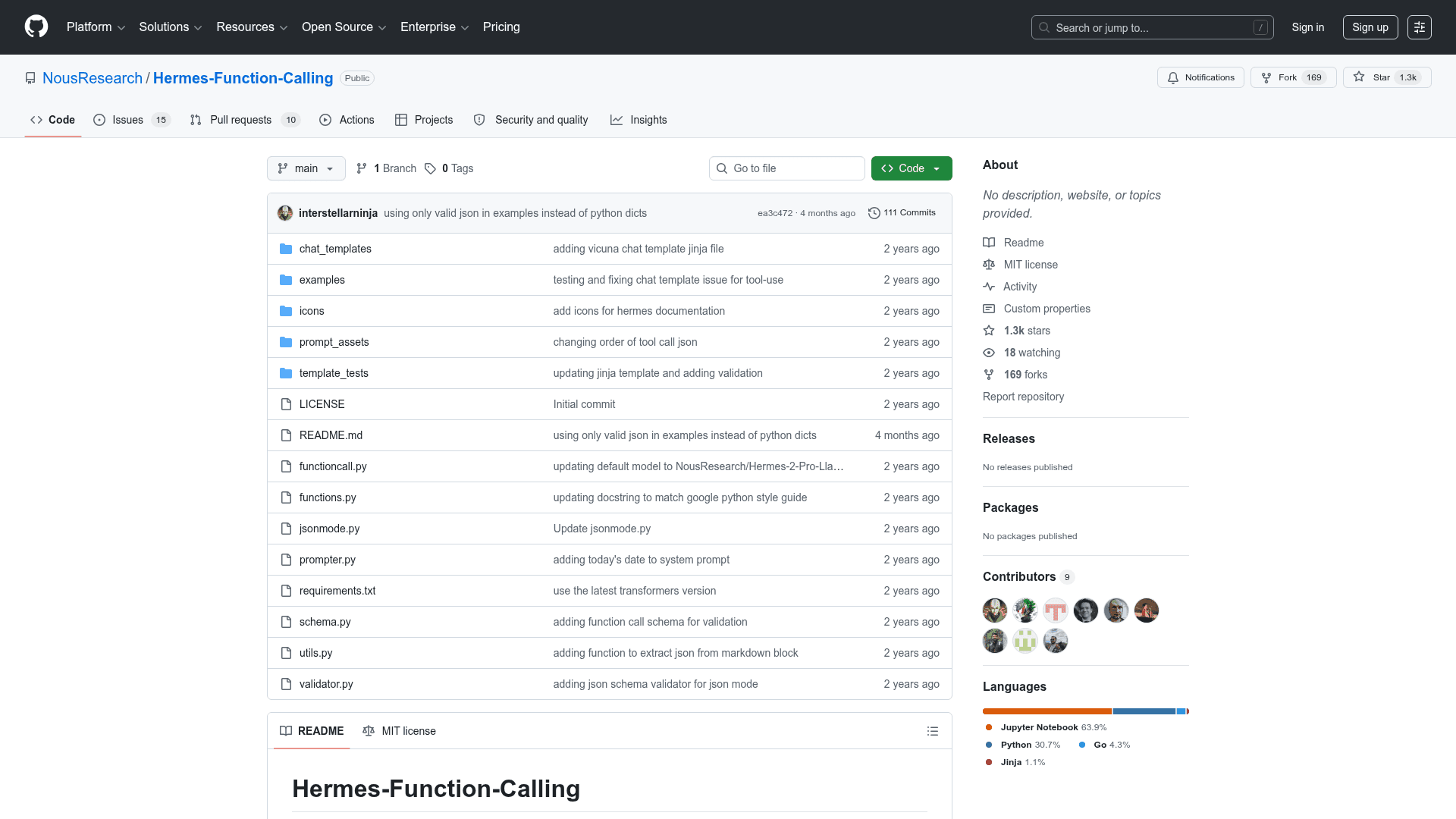The height and width of the screenshot is (819, 1456).
Task: Click the GitHub home logo
Action: click(x=35, y=27)
